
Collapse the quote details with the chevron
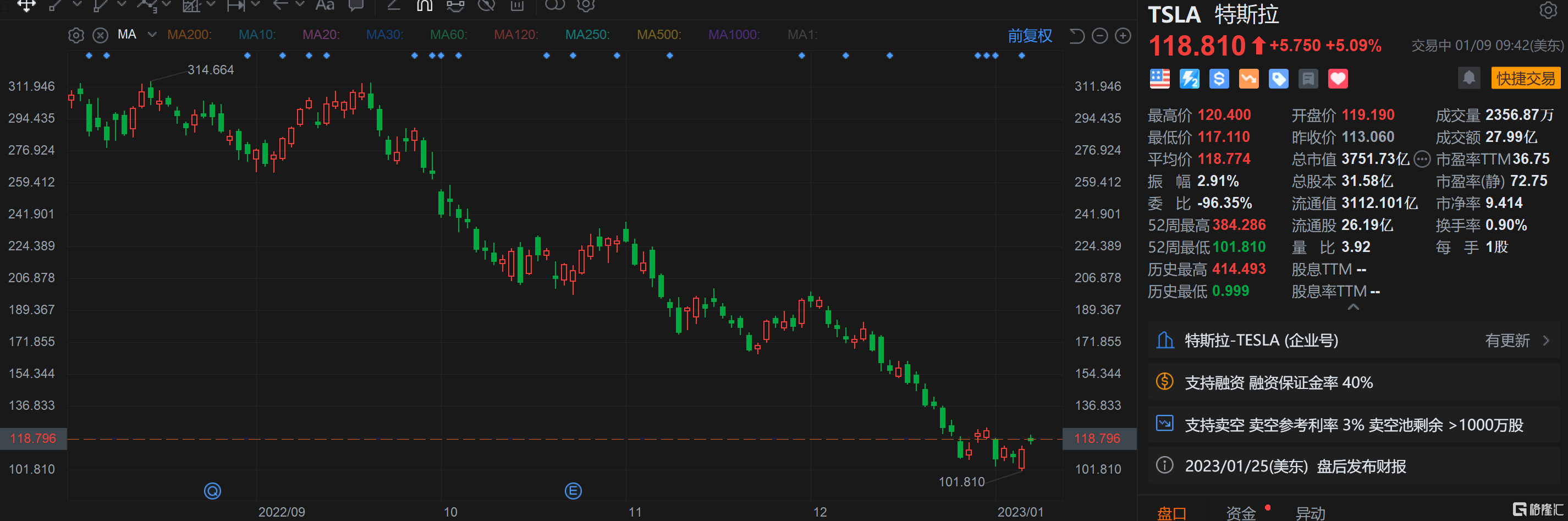tap(1353, 307)
